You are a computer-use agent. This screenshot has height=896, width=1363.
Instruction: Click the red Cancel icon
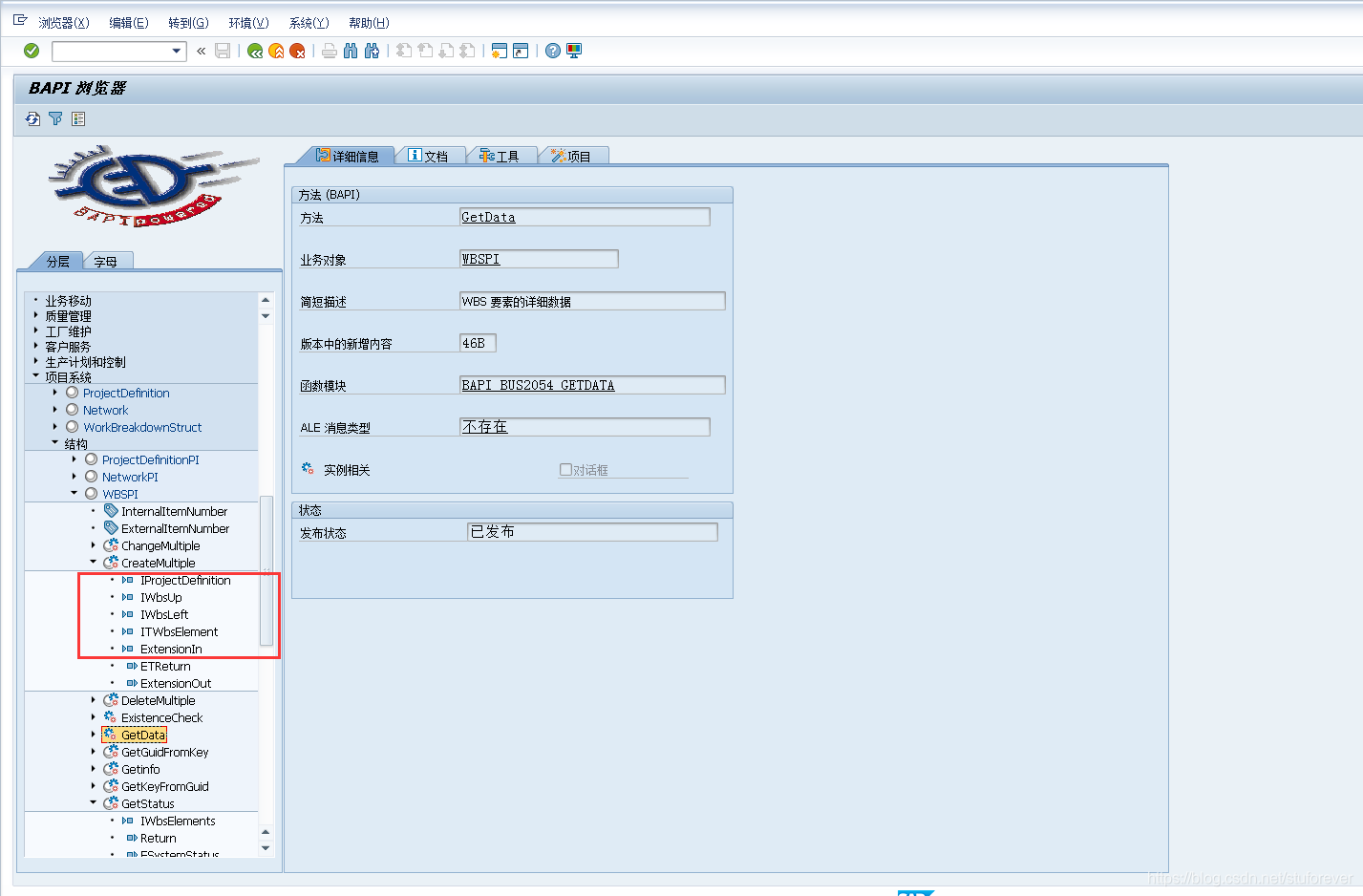click(297, 51)
